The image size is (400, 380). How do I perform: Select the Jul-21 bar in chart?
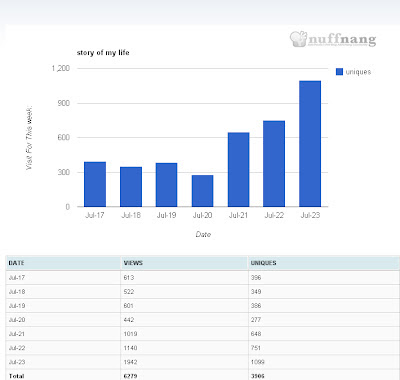[239, 170]
